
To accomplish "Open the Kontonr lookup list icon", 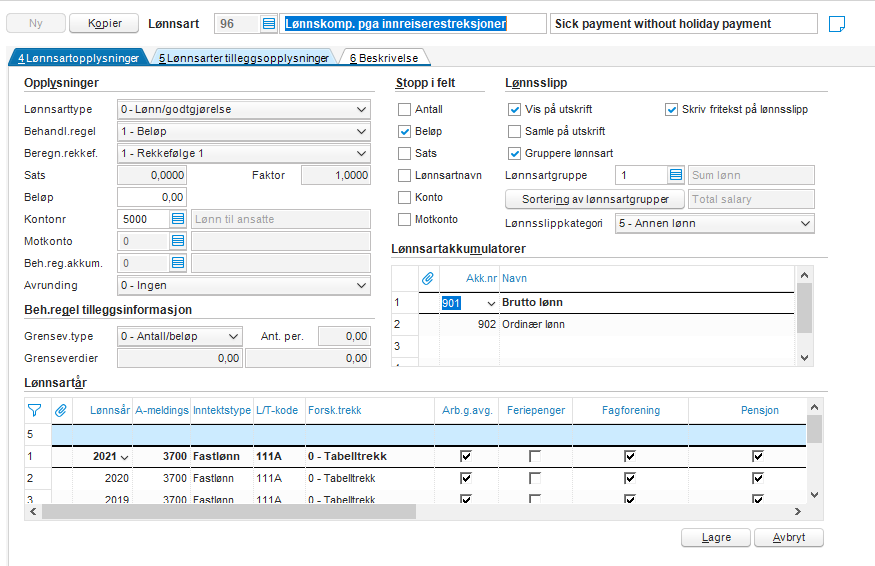I will [177, 219].
